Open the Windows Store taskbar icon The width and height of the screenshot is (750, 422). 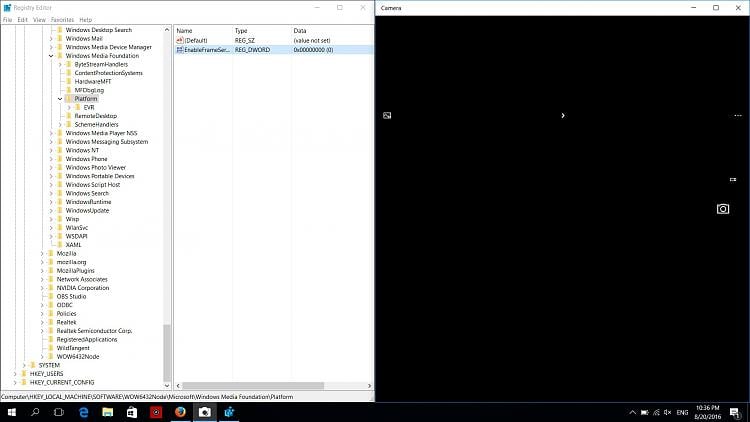point(132,412)
